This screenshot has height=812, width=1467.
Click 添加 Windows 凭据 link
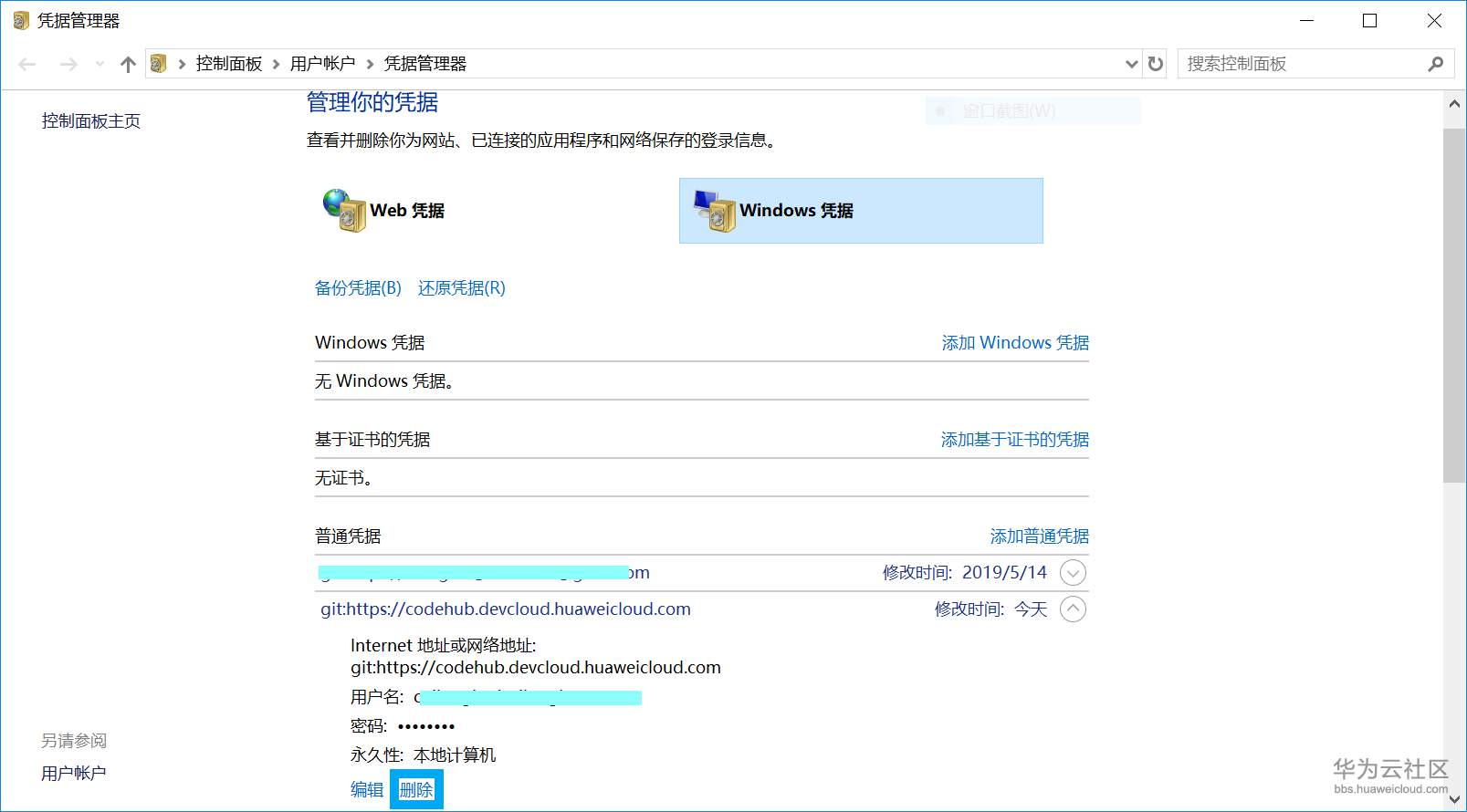point(1015,343)
